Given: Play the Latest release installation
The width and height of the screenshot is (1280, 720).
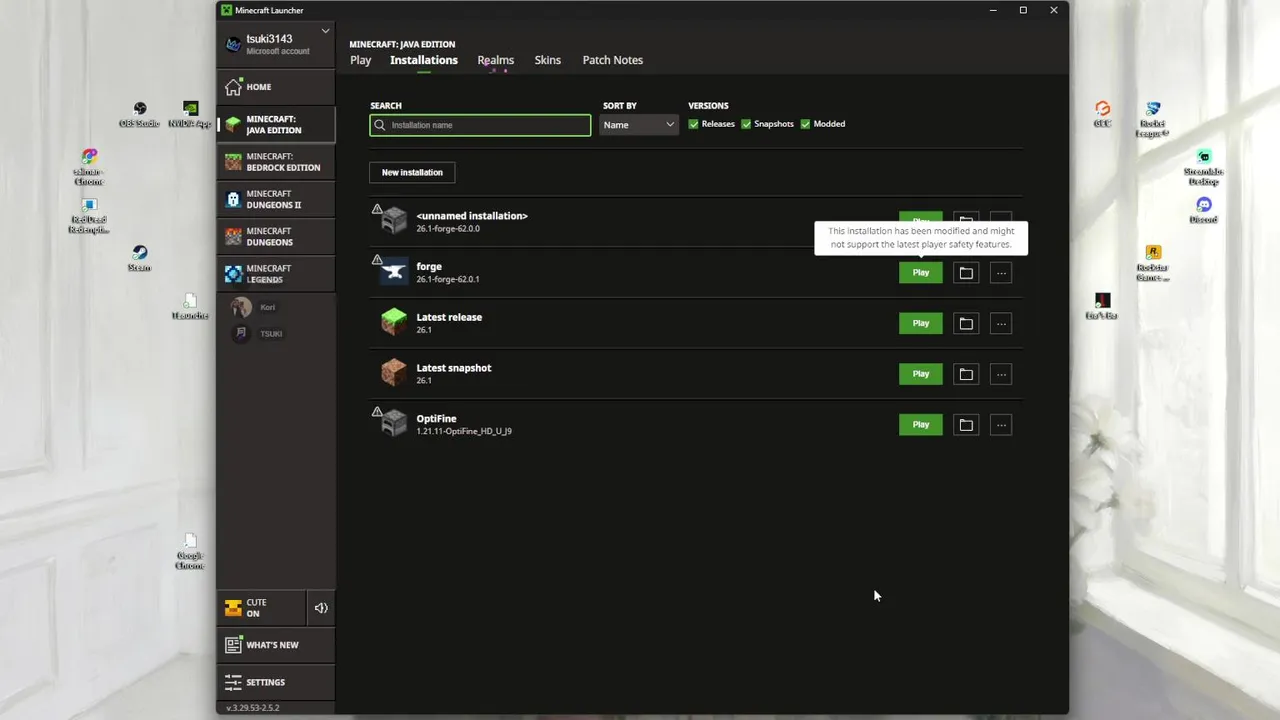Looking at the screenshot, I should (921, 323).
